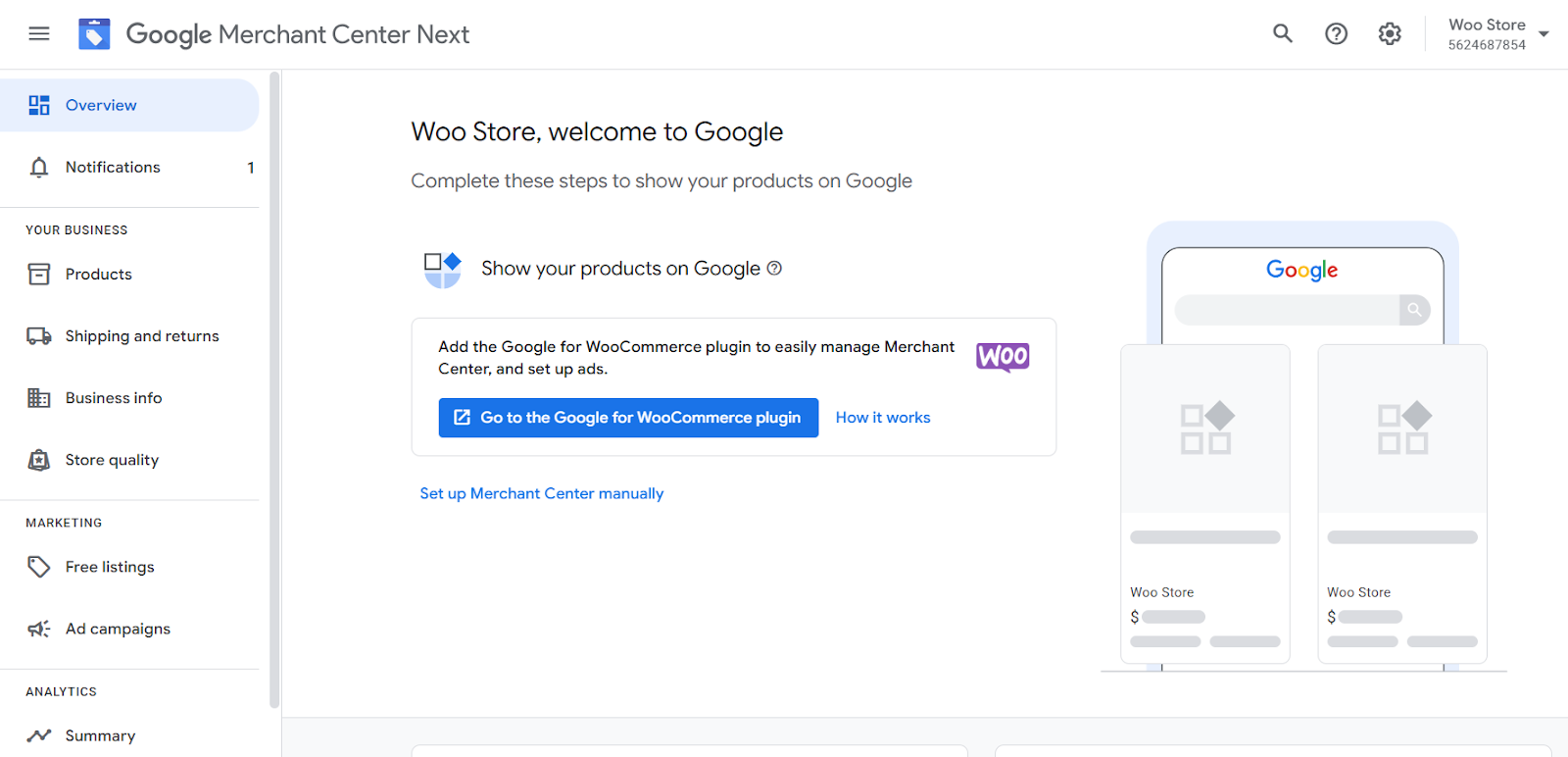Open the search magnifier in header

1283,34
